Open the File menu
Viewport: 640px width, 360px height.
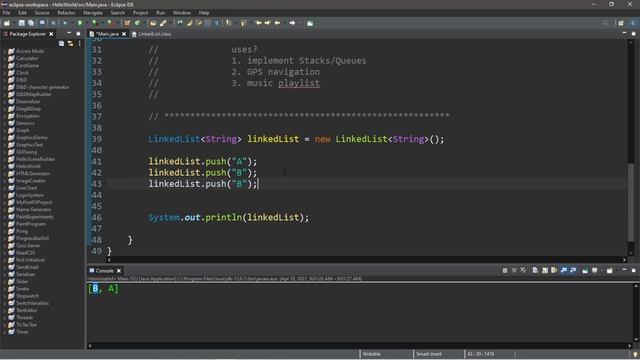point(7,13)
